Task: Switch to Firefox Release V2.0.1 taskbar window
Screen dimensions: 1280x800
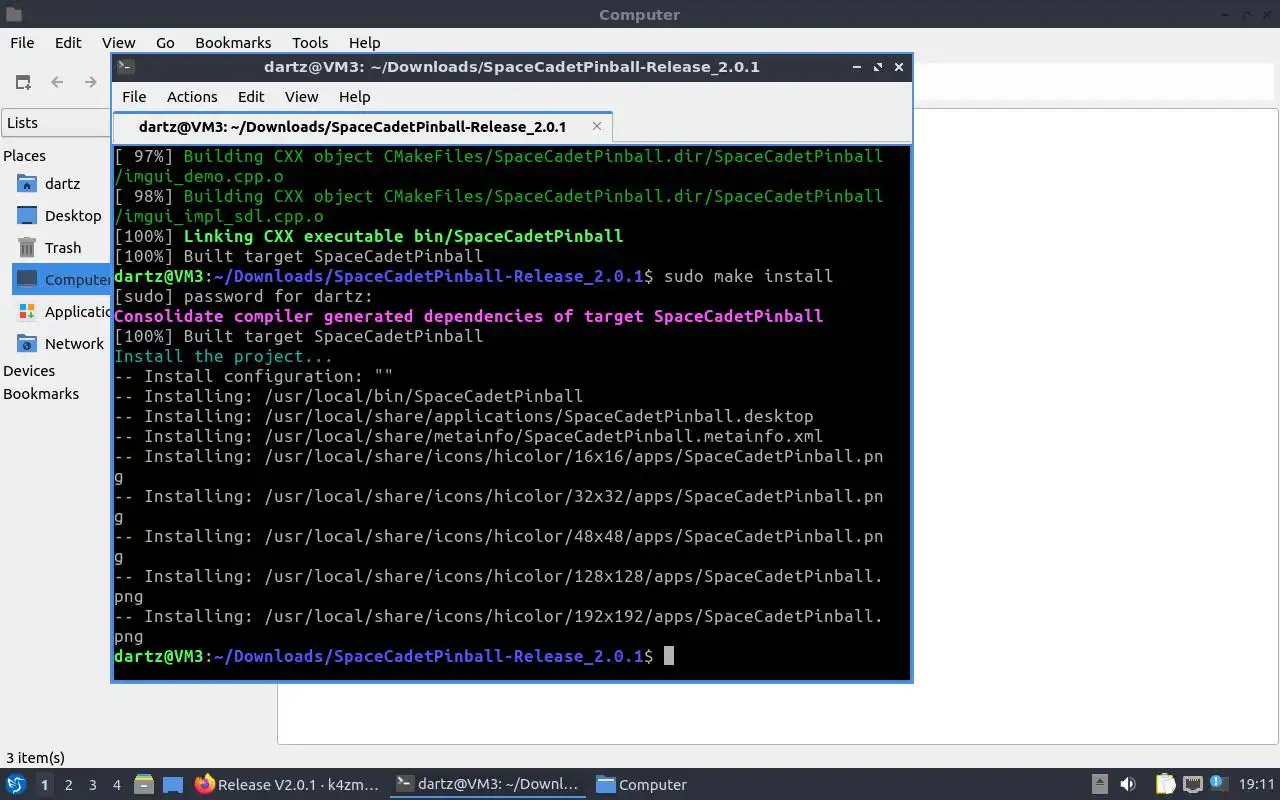Action: 288,785
